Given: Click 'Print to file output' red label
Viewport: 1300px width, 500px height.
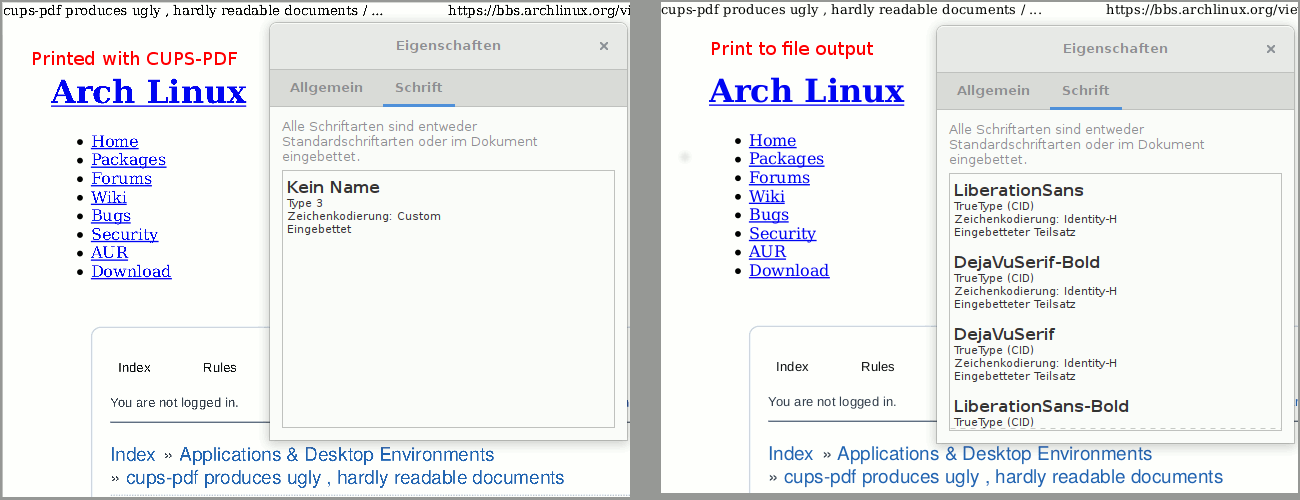Looking at the screenshot, I should pyautogui.click(x=792, y=49).
